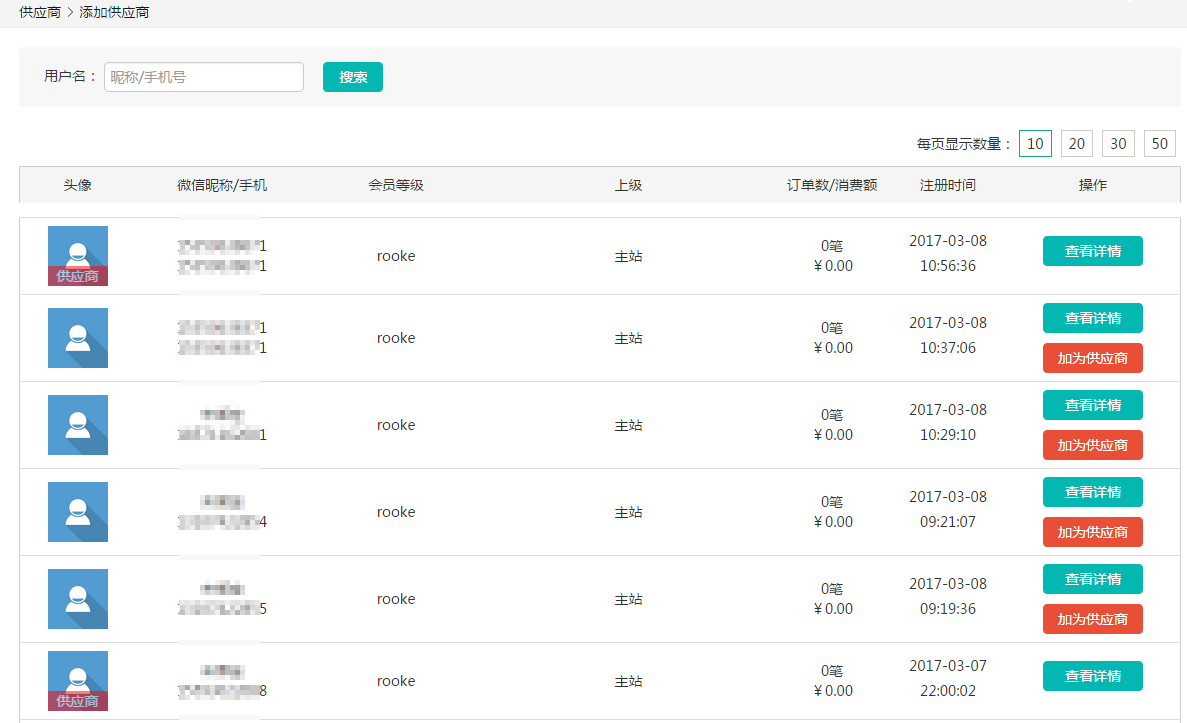The height and width of the screenshot is (723, 1187).
Task: Click the user avatar in the 09:21:07 row
Action: tap(78, 512)
